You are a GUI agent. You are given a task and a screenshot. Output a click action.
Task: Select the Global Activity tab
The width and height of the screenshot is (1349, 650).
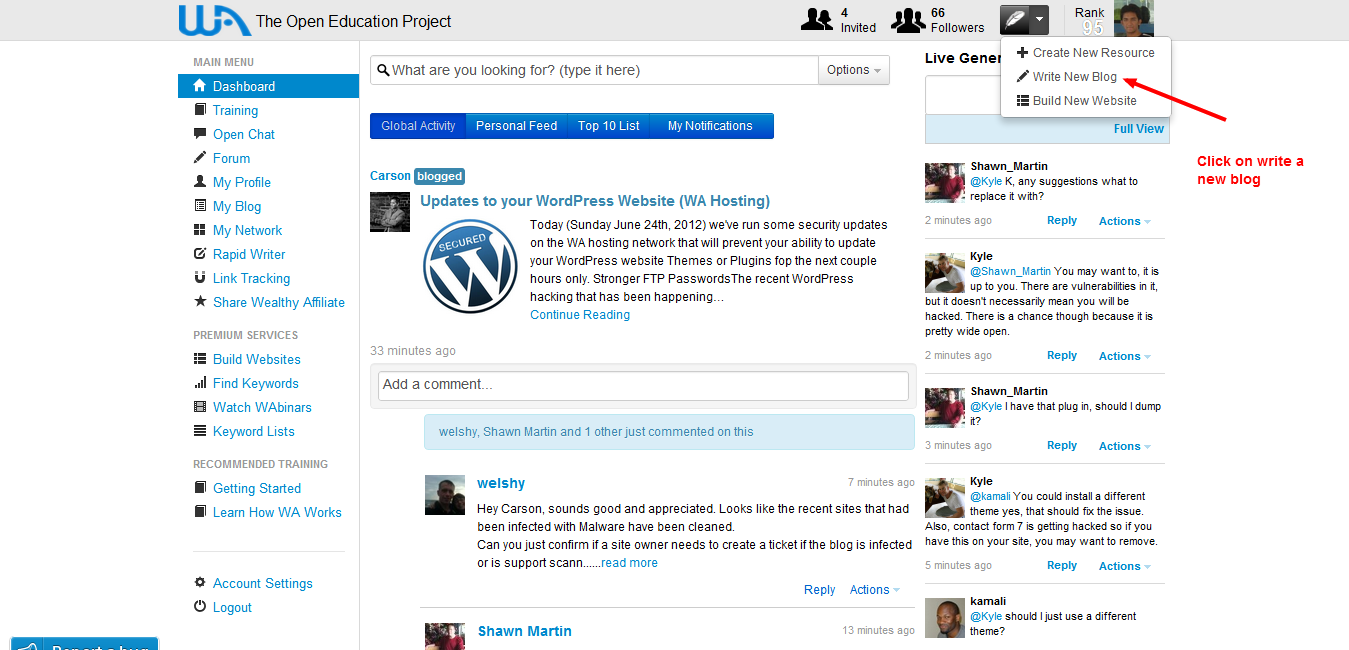click(418, 126)
